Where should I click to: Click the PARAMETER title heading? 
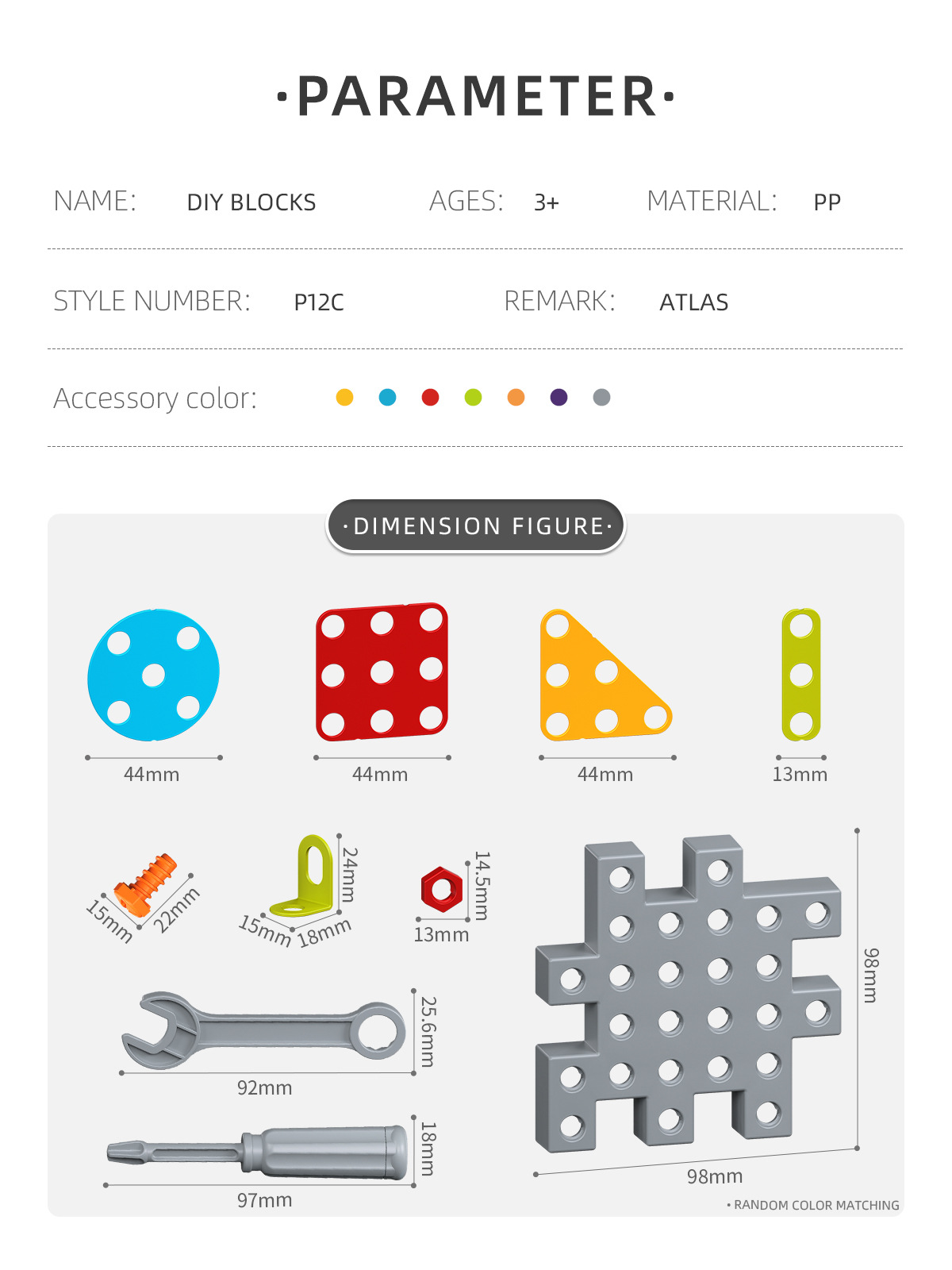click(x=476, y=97)
